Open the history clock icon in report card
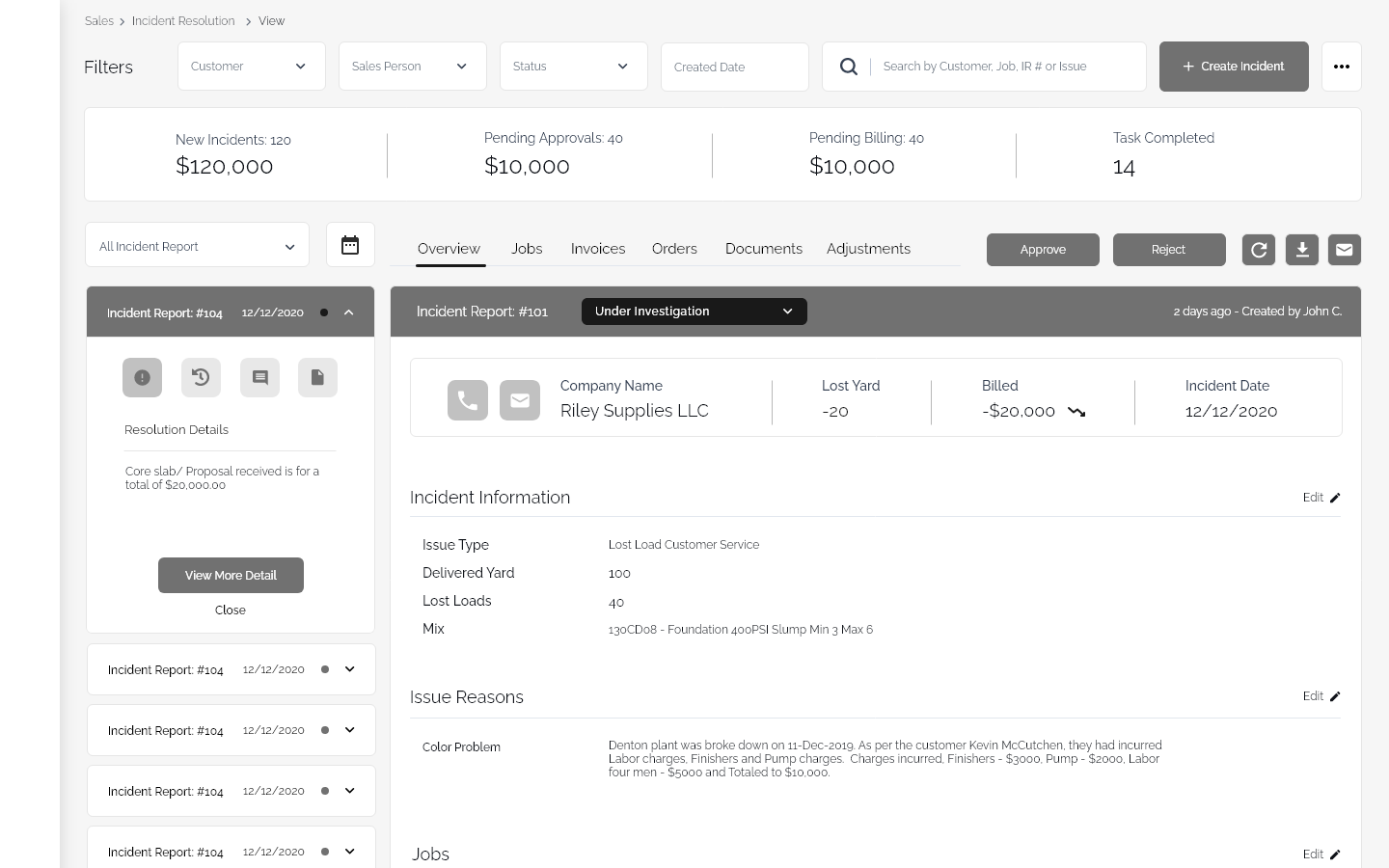The image size is (1389, 868). click(x=201, y=377)
